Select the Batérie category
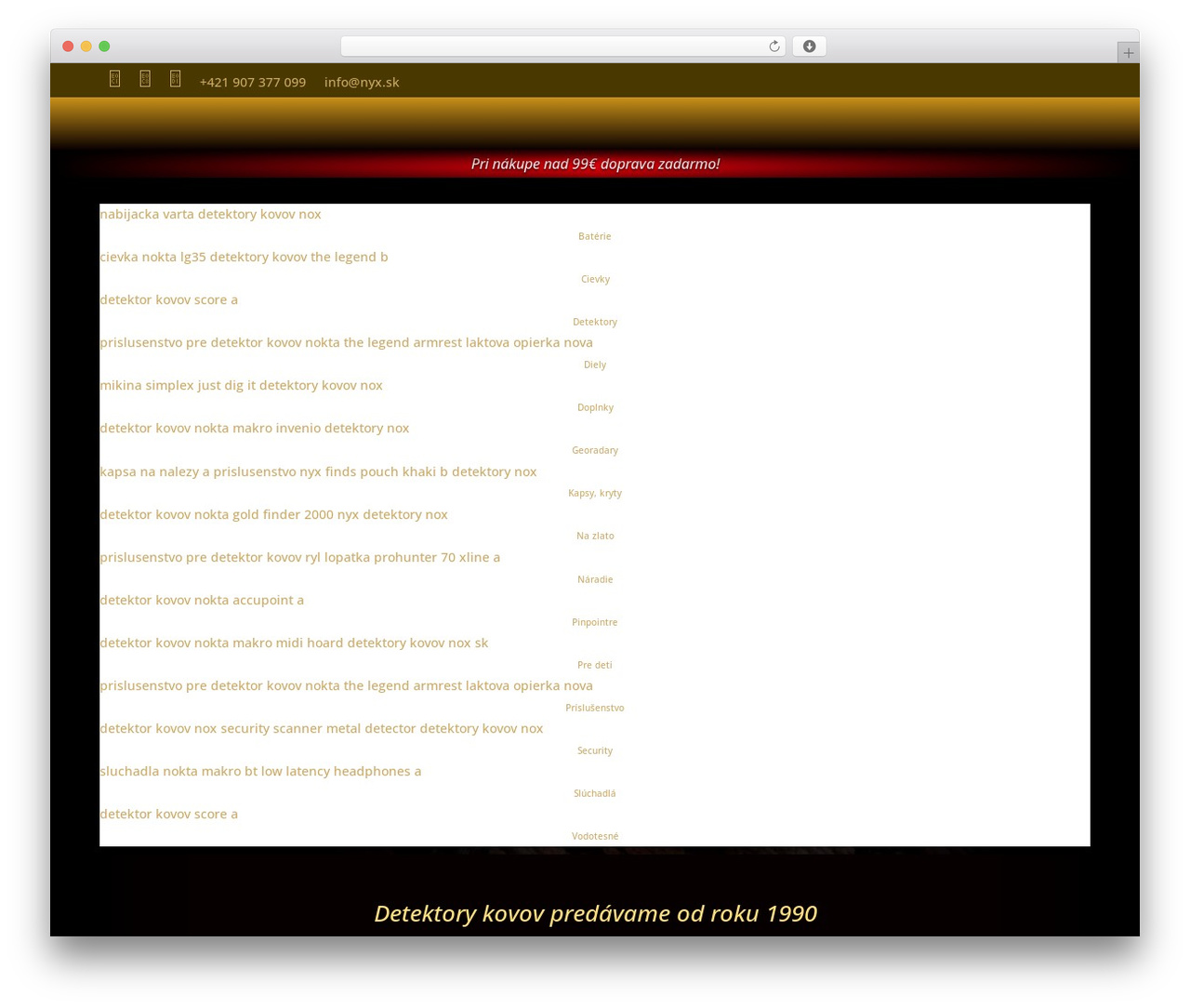 (595, 236)
